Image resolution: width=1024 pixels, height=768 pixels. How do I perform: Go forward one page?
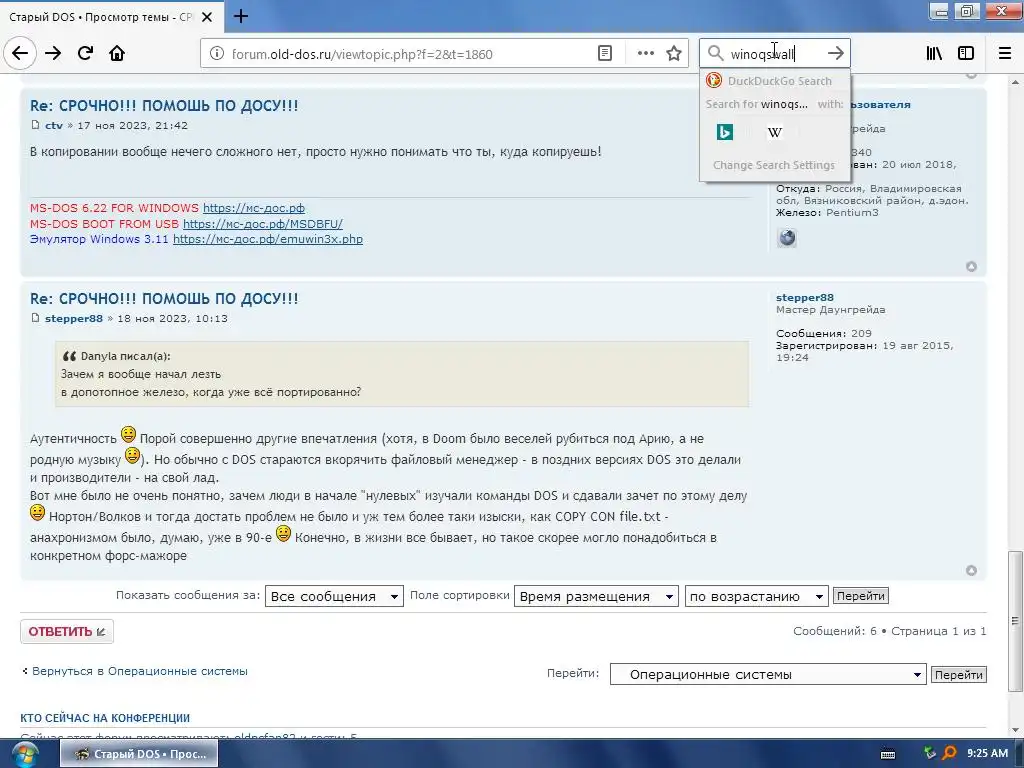click(x=53, y=53)
